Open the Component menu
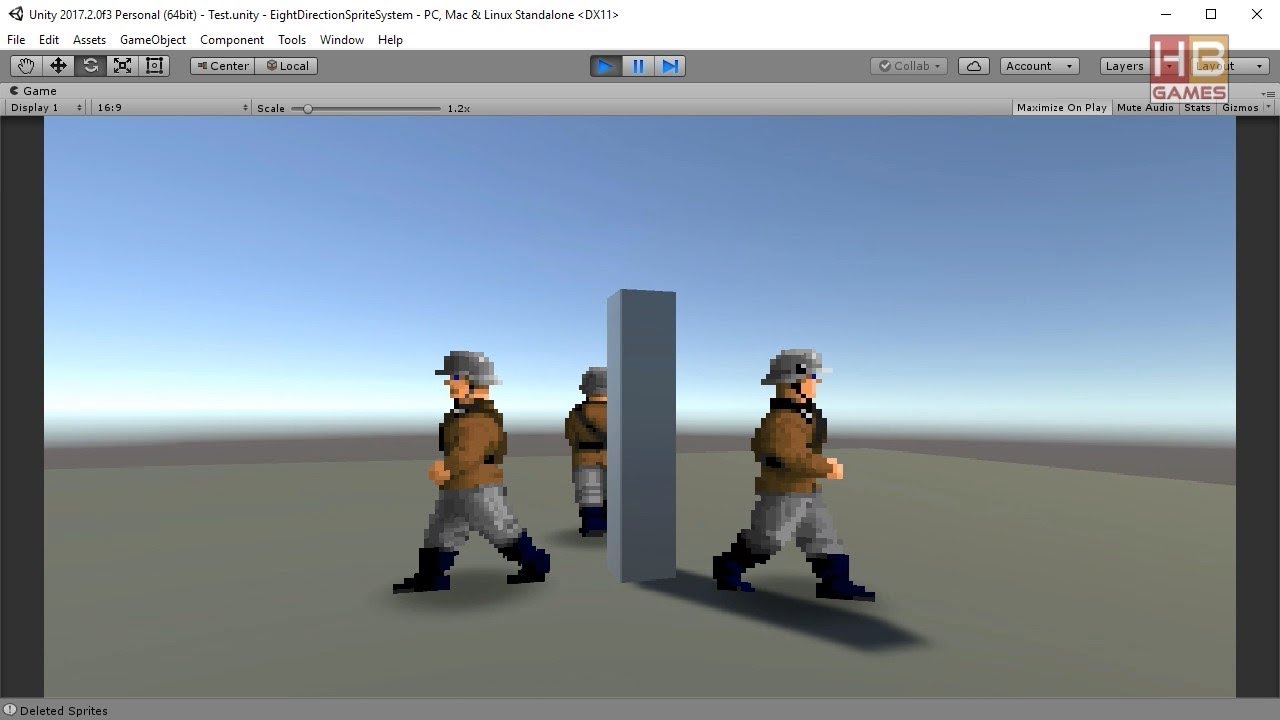This screenshot has height=720, width=1280. click(232, 40)
